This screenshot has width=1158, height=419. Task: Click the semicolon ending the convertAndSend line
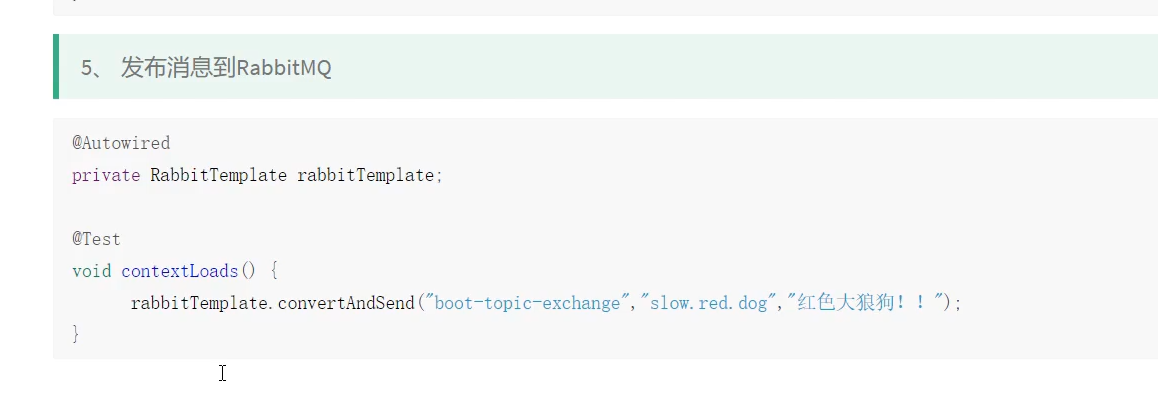(958, 303)
